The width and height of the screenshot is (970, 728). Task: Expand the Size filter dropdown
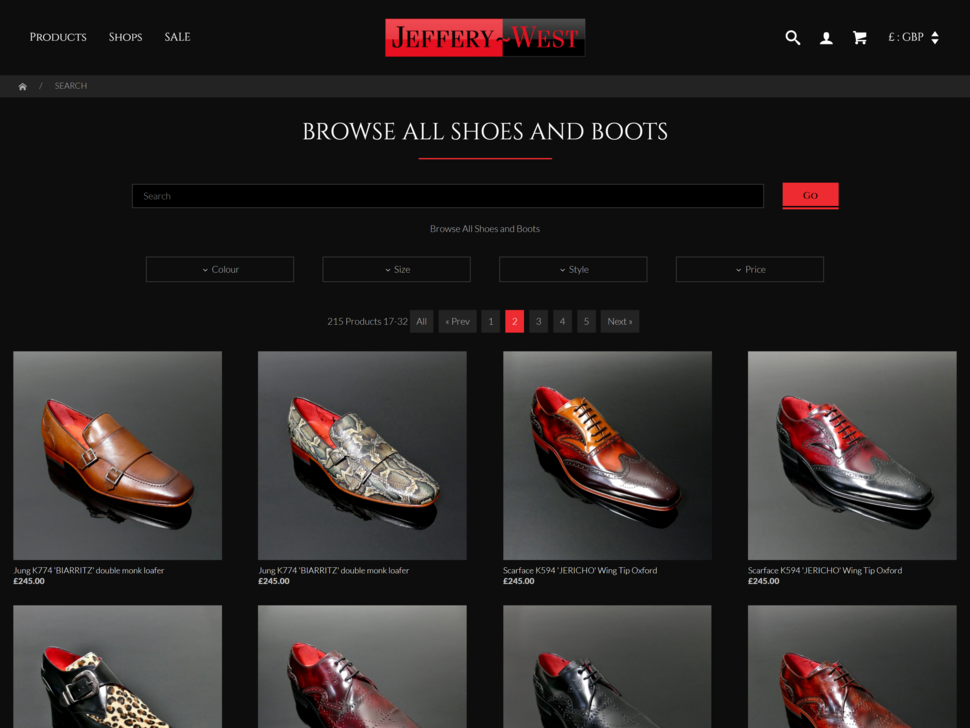pyautogui.click(x=397, y=269)
